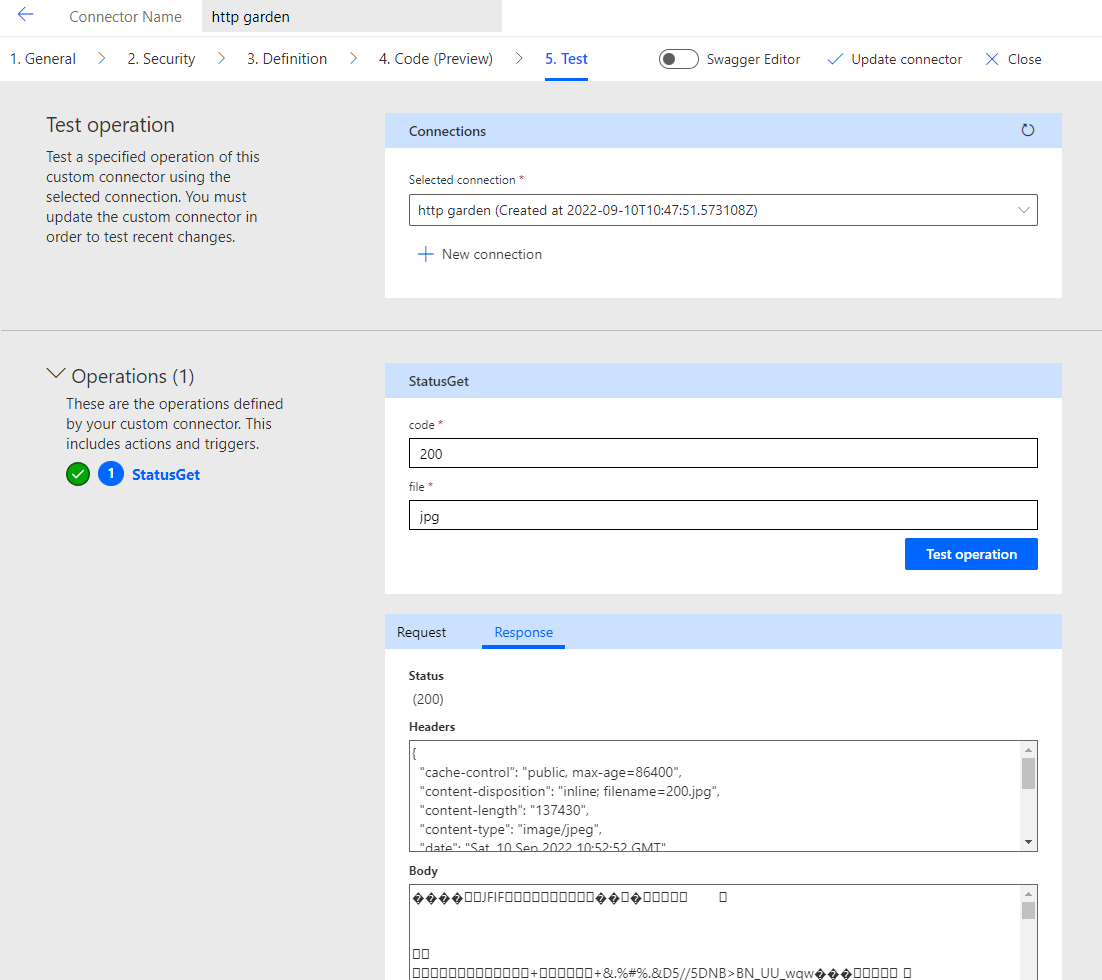This screenshot has height=980, width=1102.
Task: Go to the 1. General step
Action: (43, 59)
